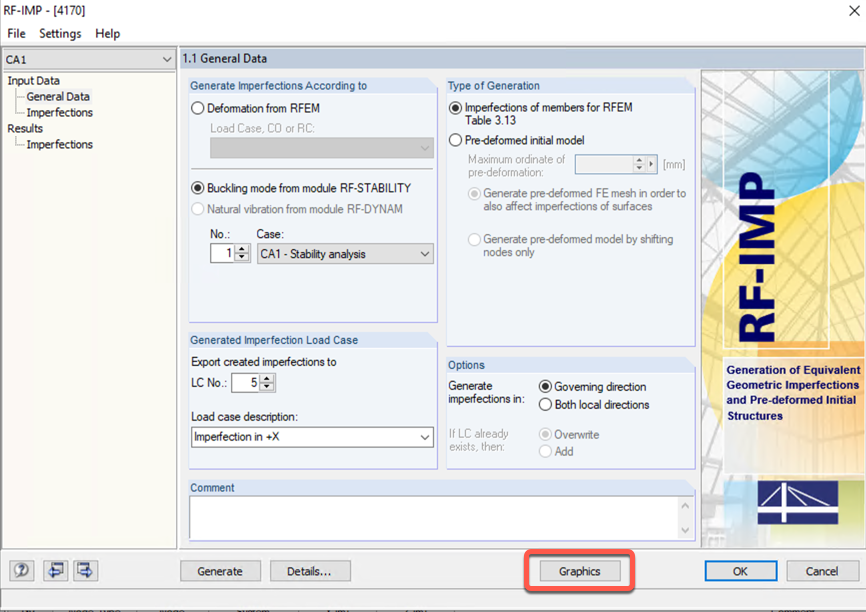Decrease the buckling mode No. value

(x=242, y=257)
